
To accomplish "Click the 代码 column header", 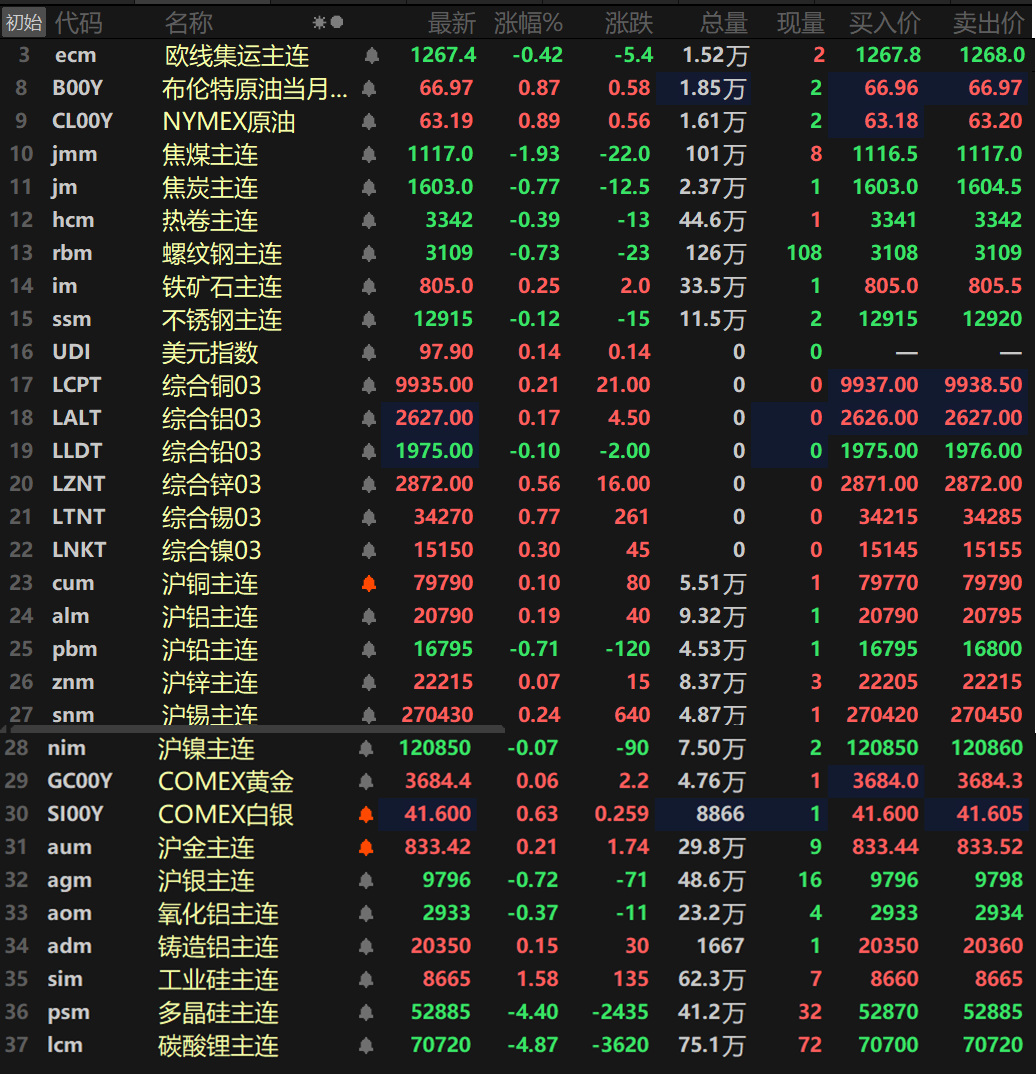I will coord(78,22).
